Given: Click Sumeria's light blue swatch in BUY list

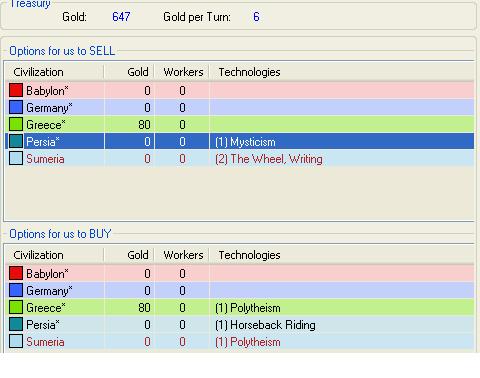Looking at the screenshot, I should point(16,341).
